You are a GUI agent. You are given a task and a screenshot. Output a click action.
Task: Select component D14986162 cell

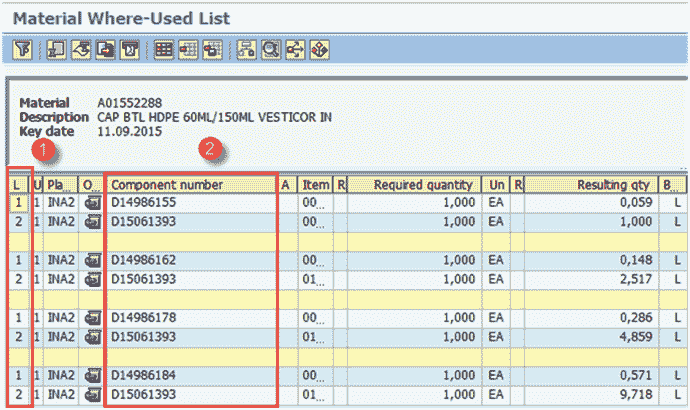click(191, 260)
